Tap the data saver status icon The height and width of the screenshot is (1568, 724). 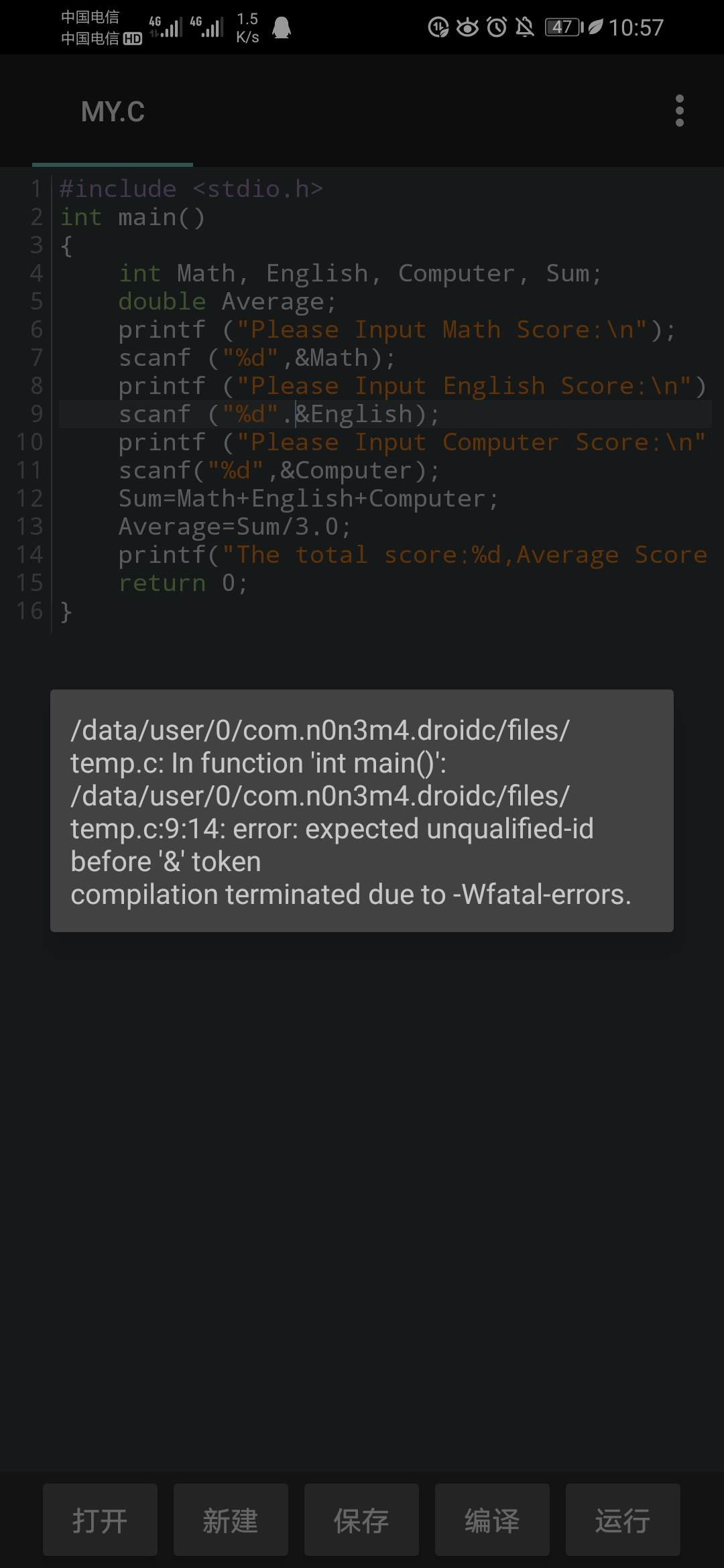(438, 27)
